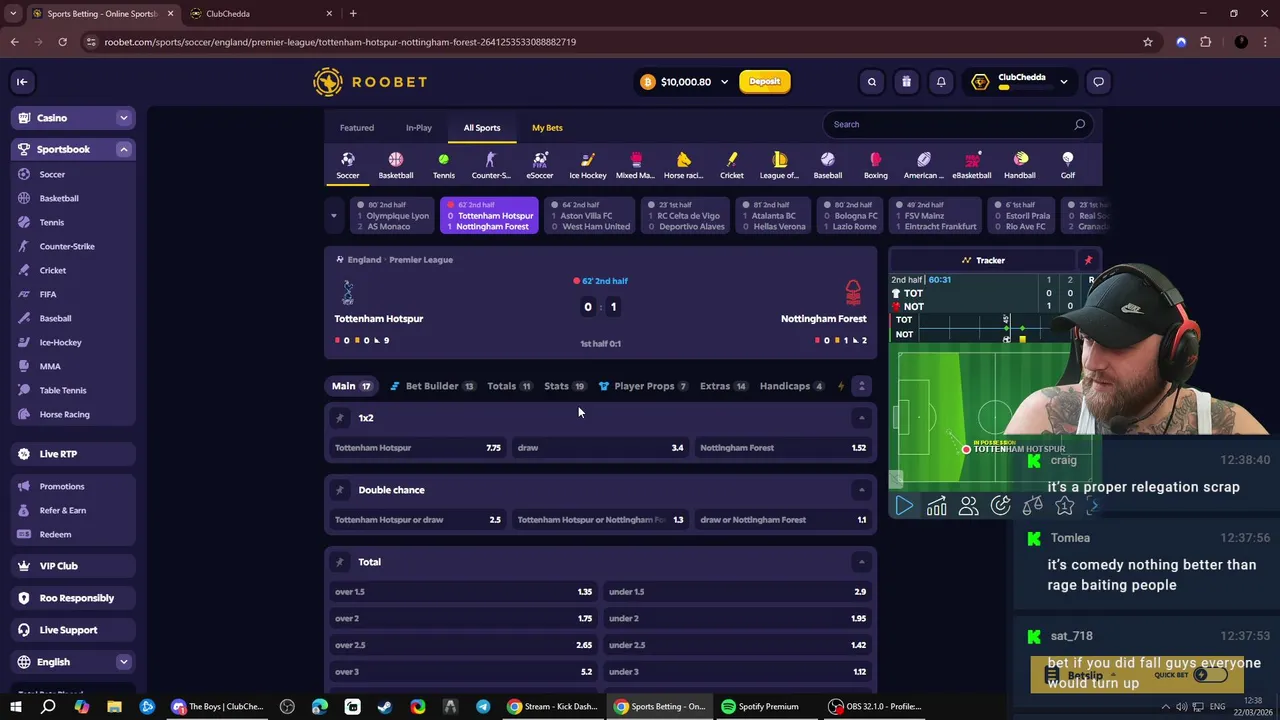Pin the 1x2 market
The width and height of the screenshot is (1280, 720).
340,418
